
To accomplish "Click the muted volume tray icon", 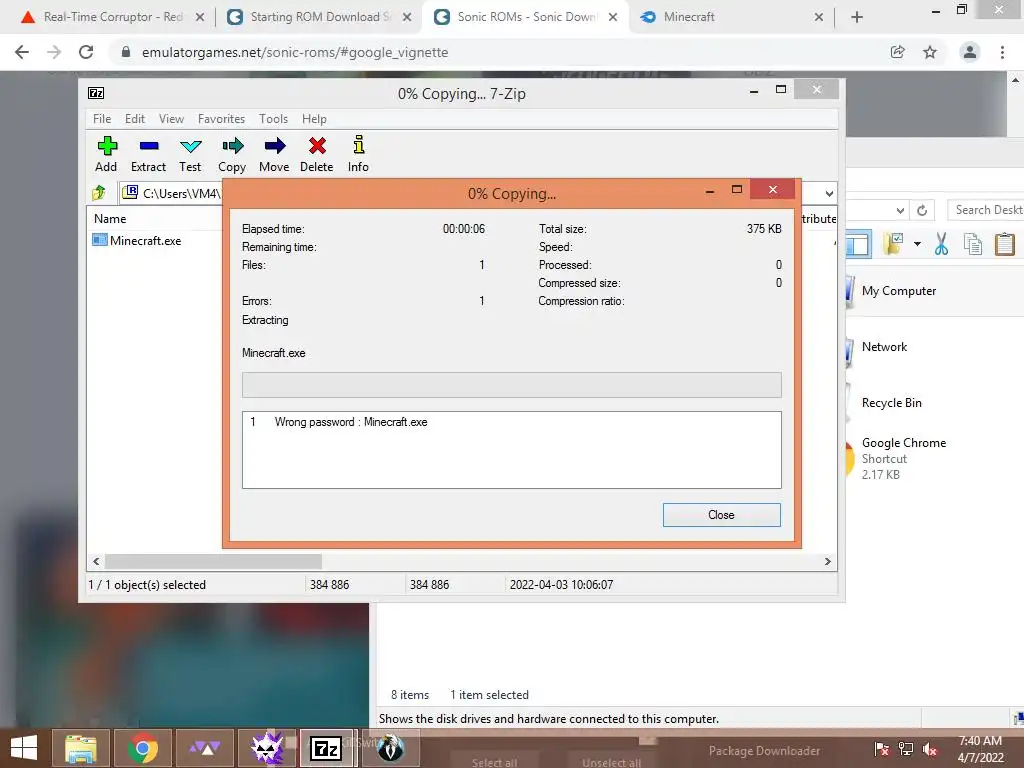I will pos(929,748).
